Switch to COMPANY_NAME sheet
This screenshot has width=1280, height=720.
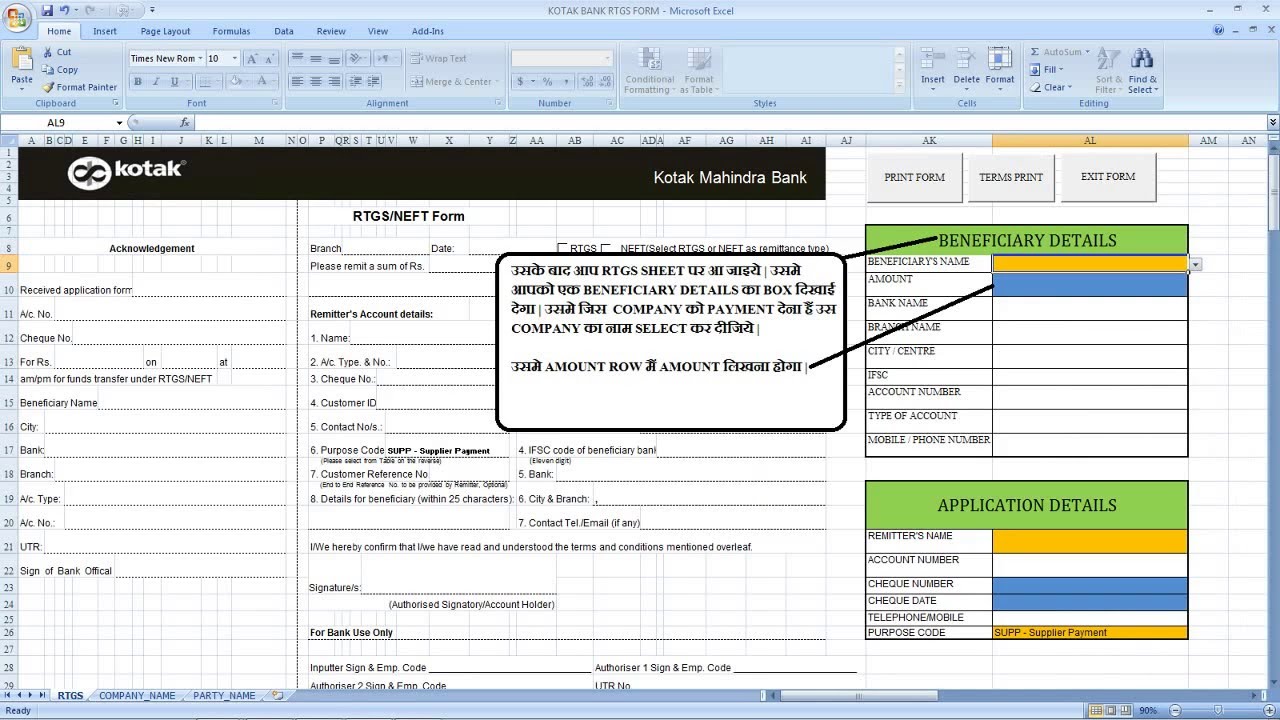pos(137,696)
